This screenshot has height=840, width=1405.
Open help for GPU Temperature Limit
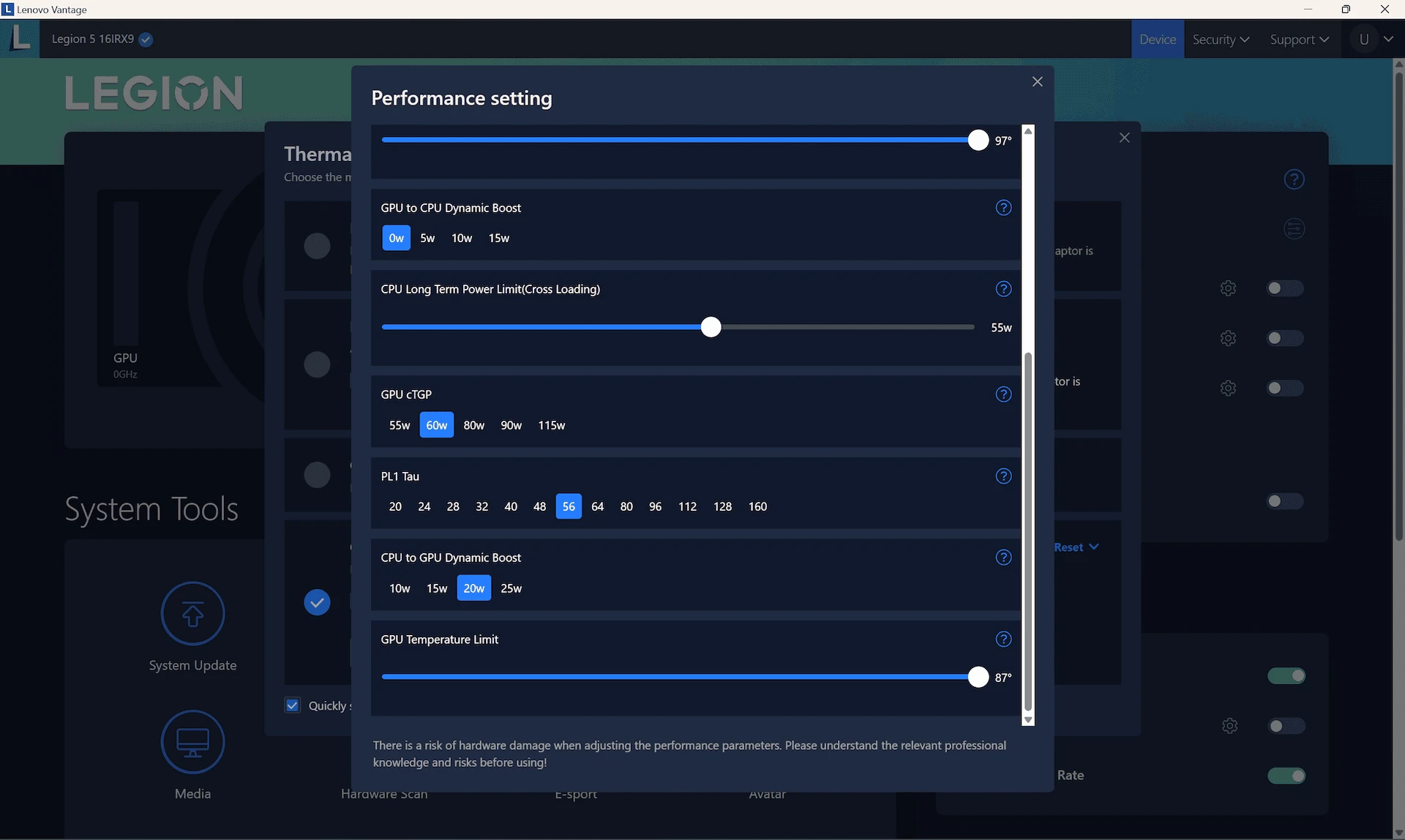(1003, 640)
